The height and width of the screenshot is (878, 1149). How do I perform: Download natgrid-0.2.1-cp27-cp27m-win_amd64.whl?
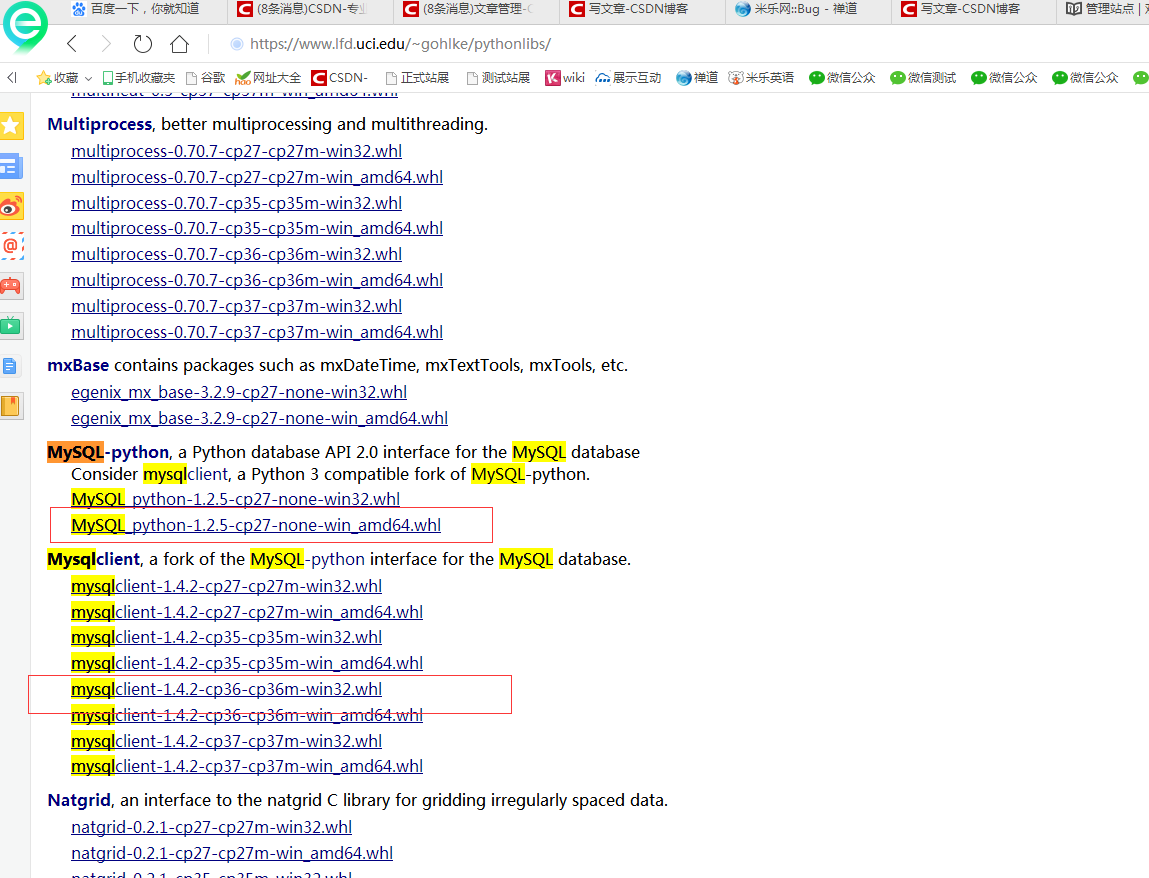click(232, 853)
